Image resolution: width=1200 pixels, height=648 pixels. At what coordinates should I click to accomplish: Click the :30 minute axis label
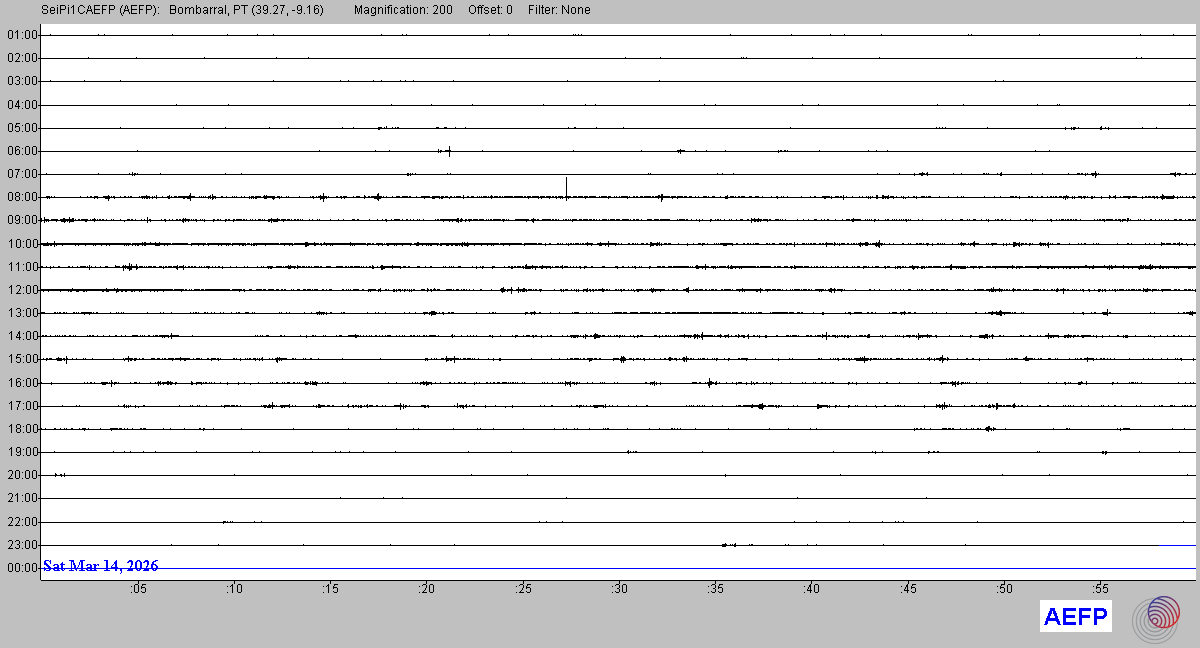tap(619, 589)
